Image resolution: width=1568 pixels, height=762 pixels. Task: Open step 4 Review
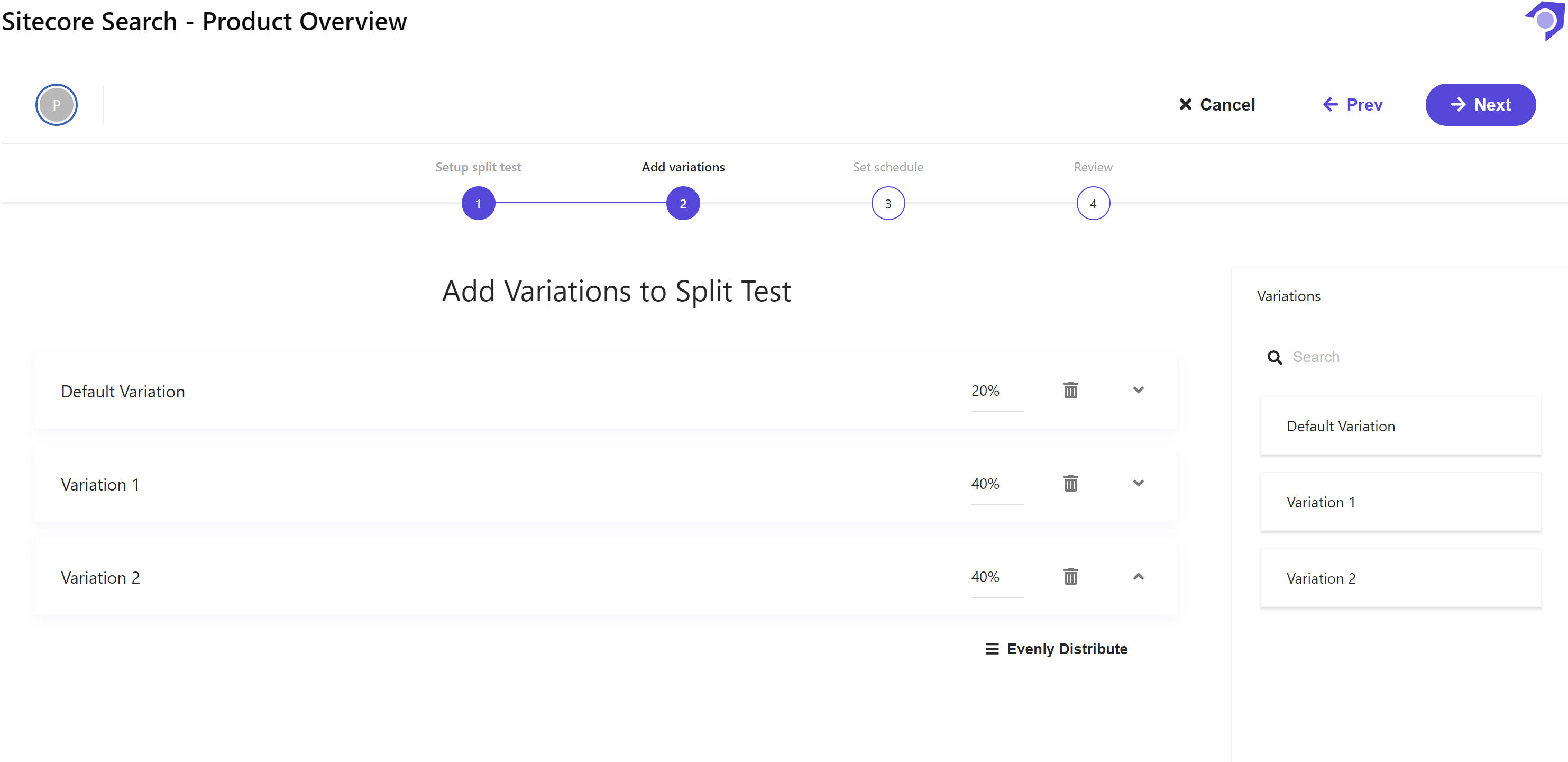pyautogui.click(x=1093, y=203)
